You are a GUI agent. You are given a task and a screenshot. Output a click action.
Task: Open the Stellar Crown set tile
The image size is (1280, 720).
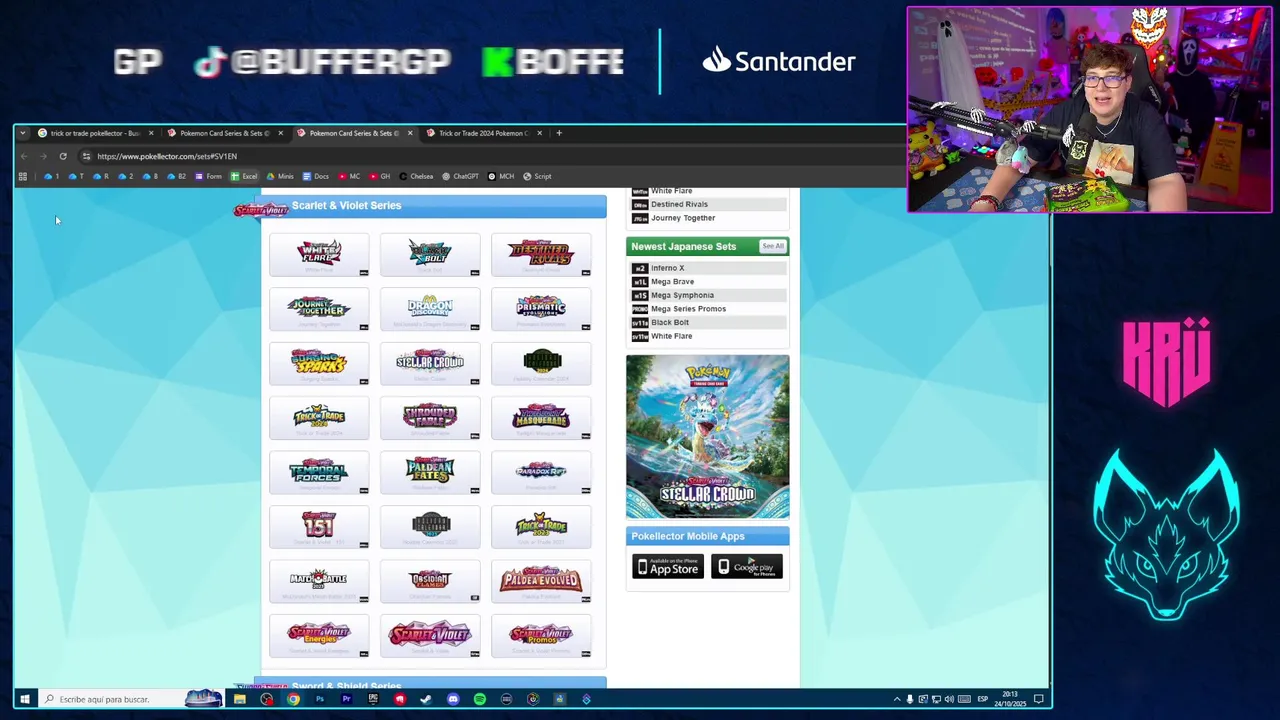(x=430, y=364)
